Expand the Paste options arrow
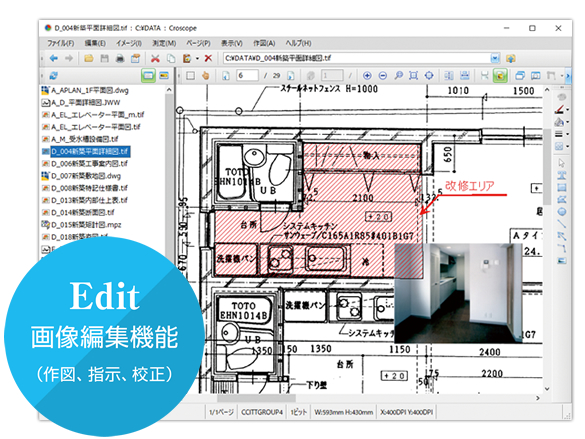585x439 pixels. pyautogui.click(x=197, y=59)
